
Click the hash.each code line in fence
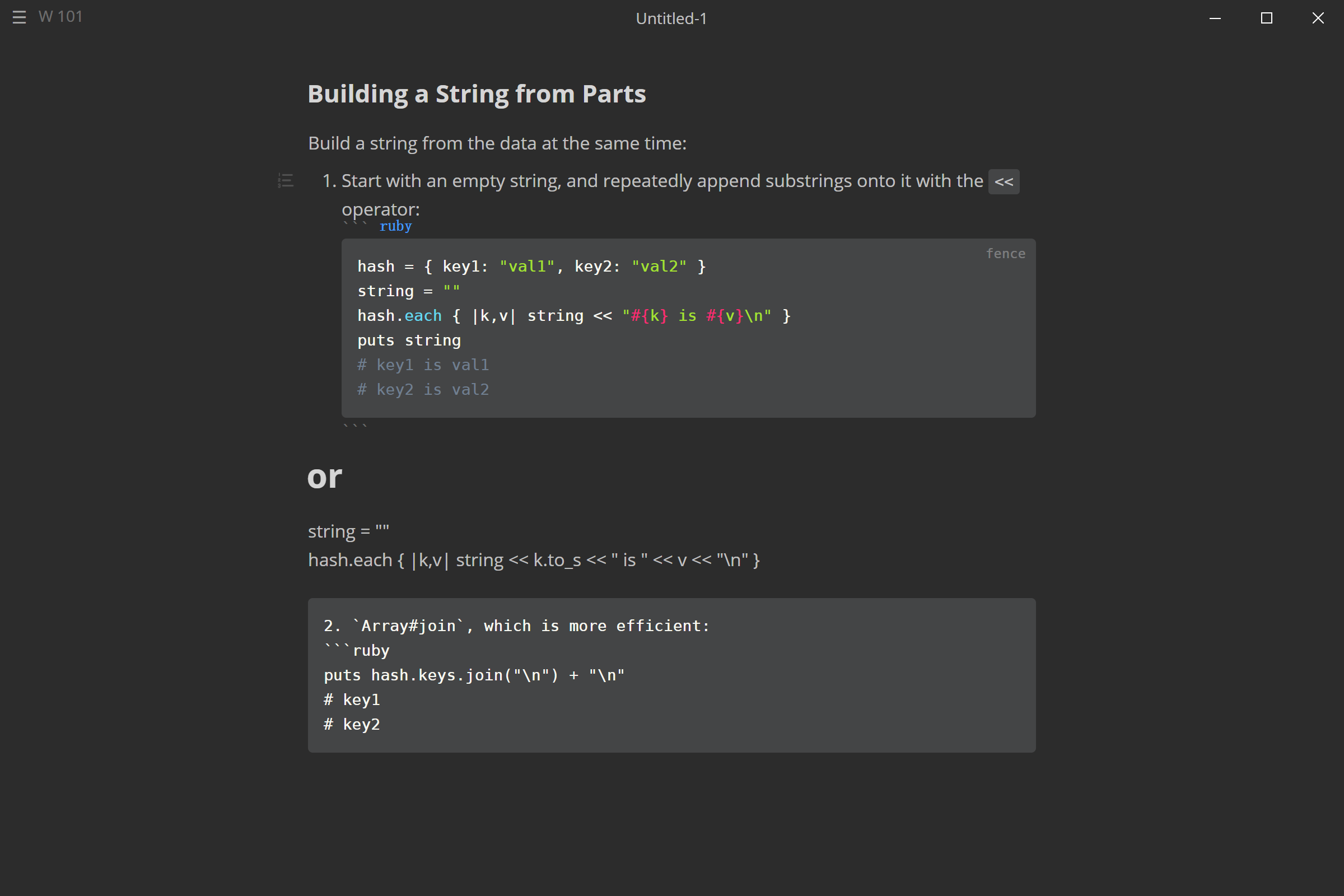573,315
